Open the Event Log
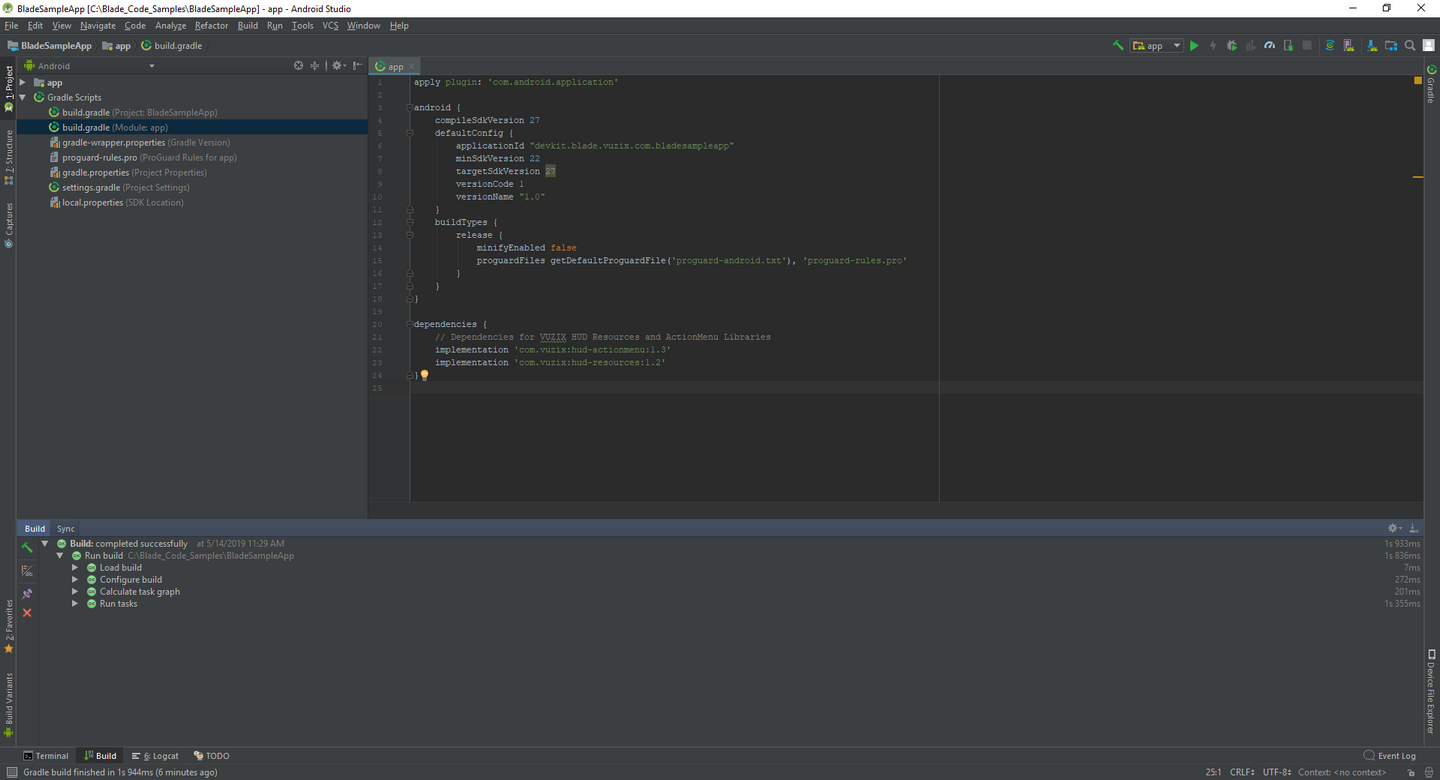 pyautogui.click(x=1390, y=756)
